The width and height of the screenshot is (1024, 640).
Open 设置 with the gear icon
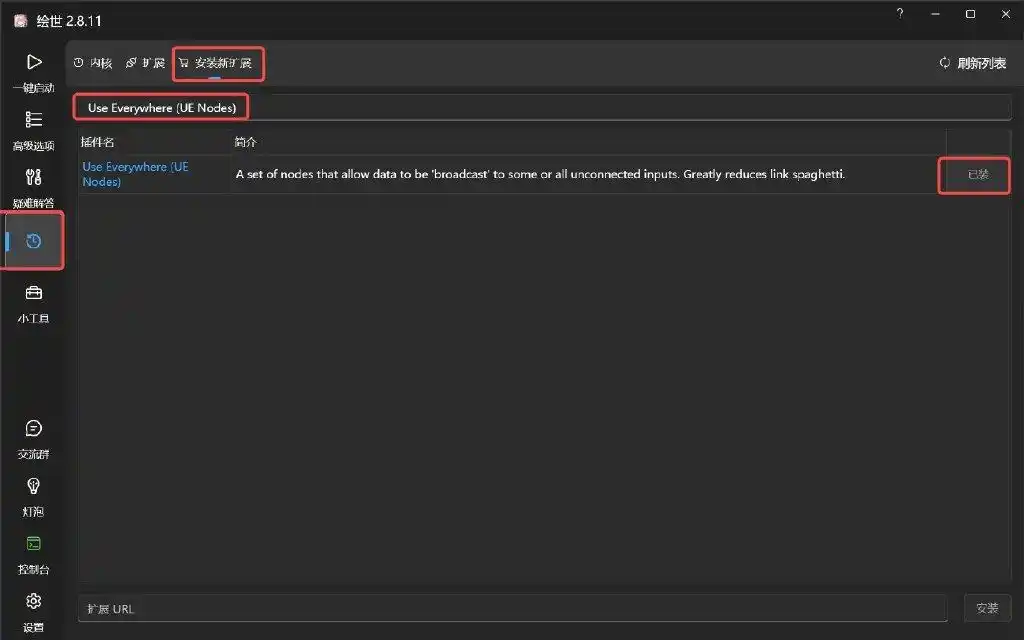tap(33, 601)
